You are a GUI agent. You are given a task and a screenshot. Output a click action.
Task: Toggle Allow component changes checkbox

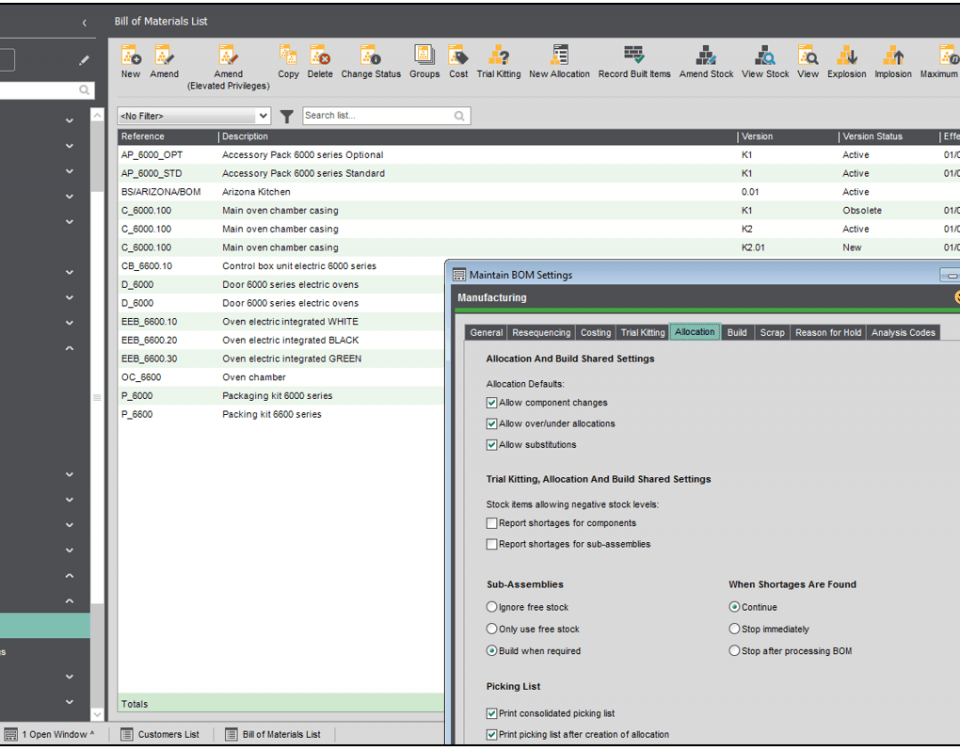491,403
